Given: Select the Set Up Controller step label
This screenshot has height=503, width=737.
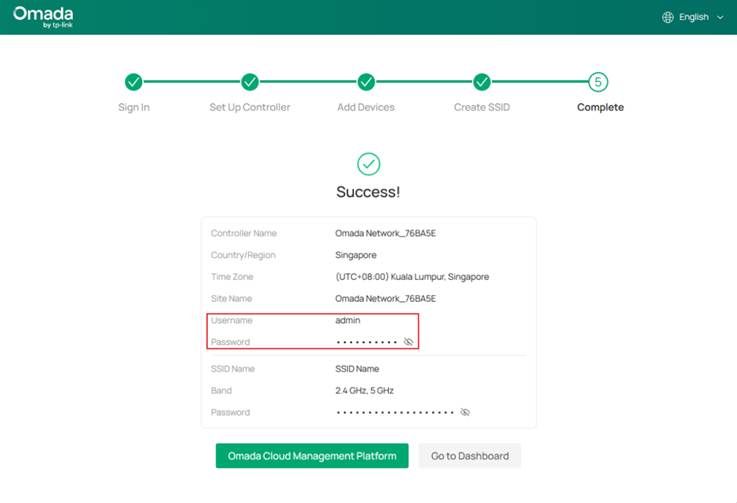Looking at the screenshot, I should click(x=250, y=107).
